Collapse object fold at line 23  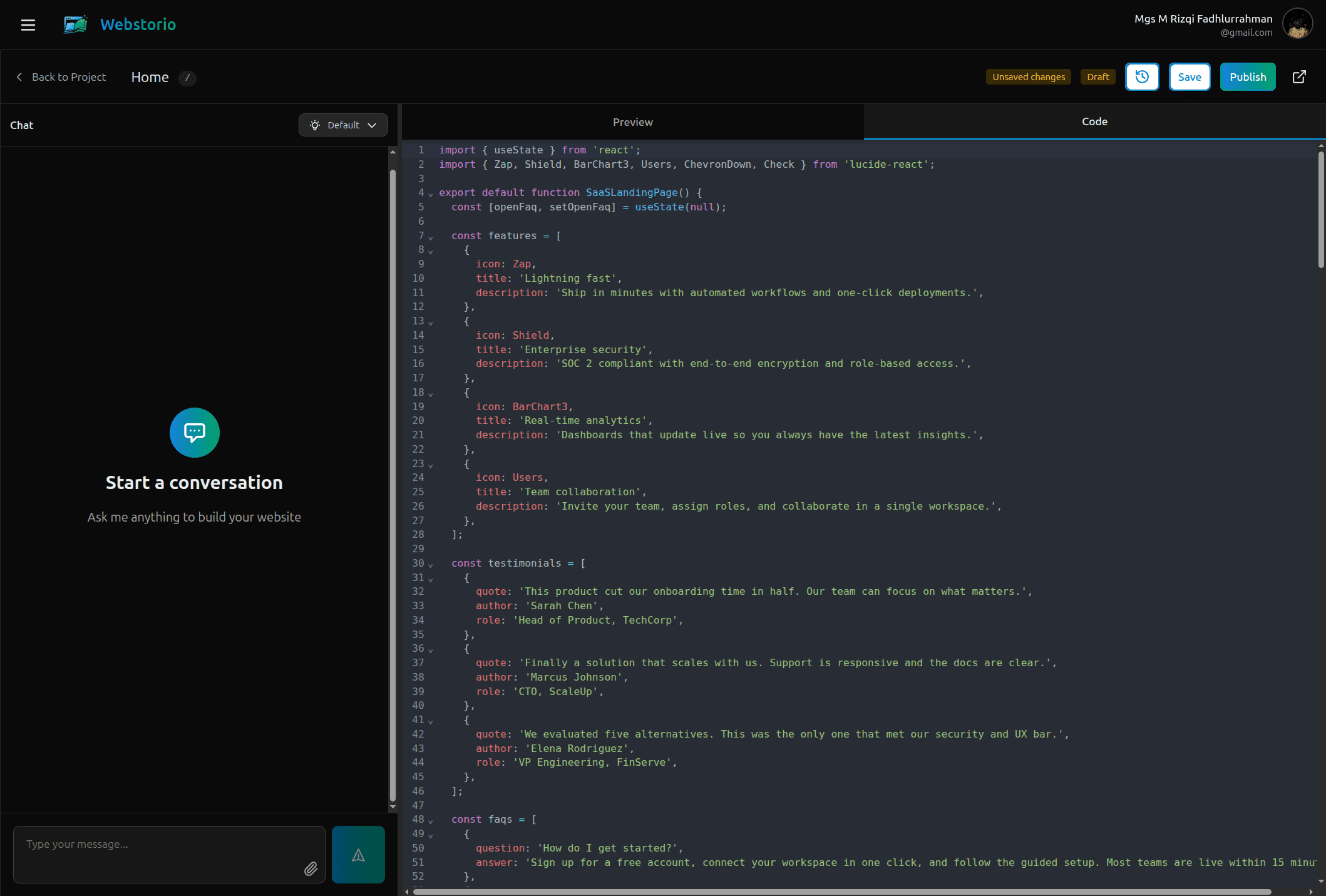coord(431,466)
